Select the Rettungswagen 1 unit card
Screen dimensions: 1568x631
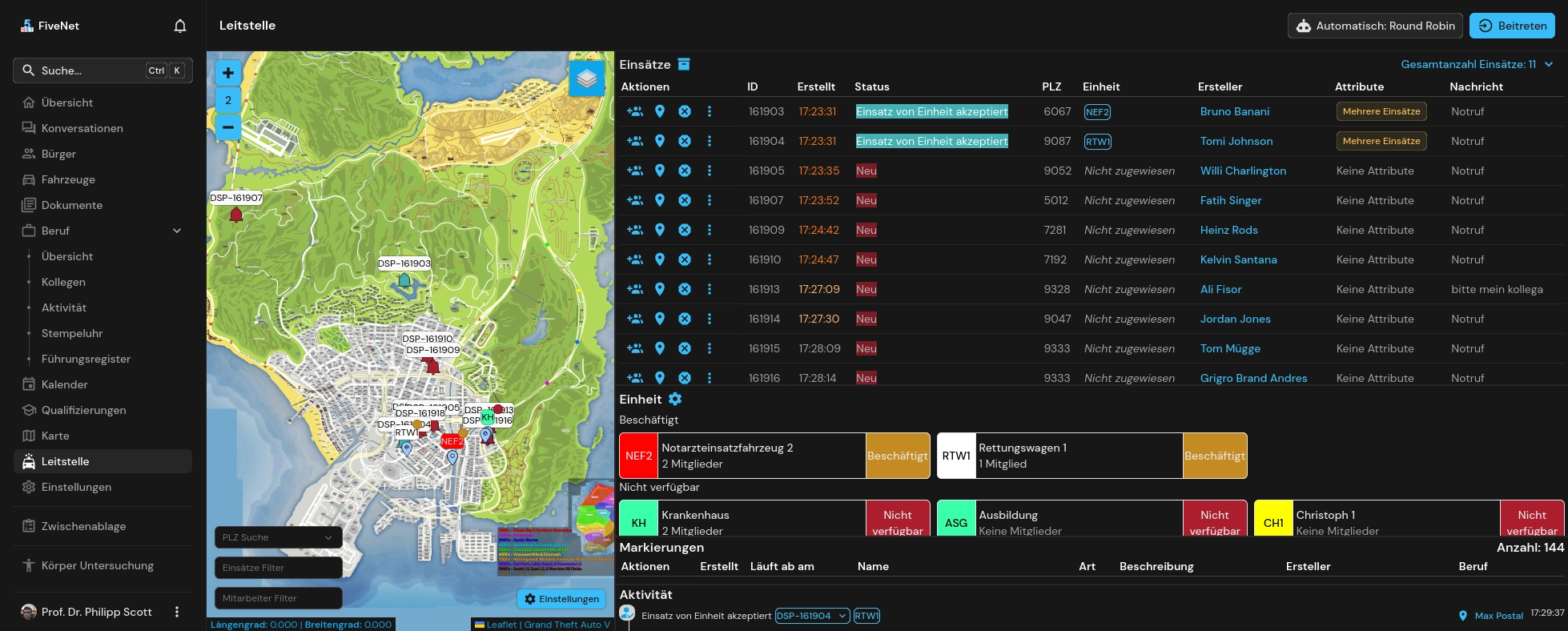click(1092, 456)
